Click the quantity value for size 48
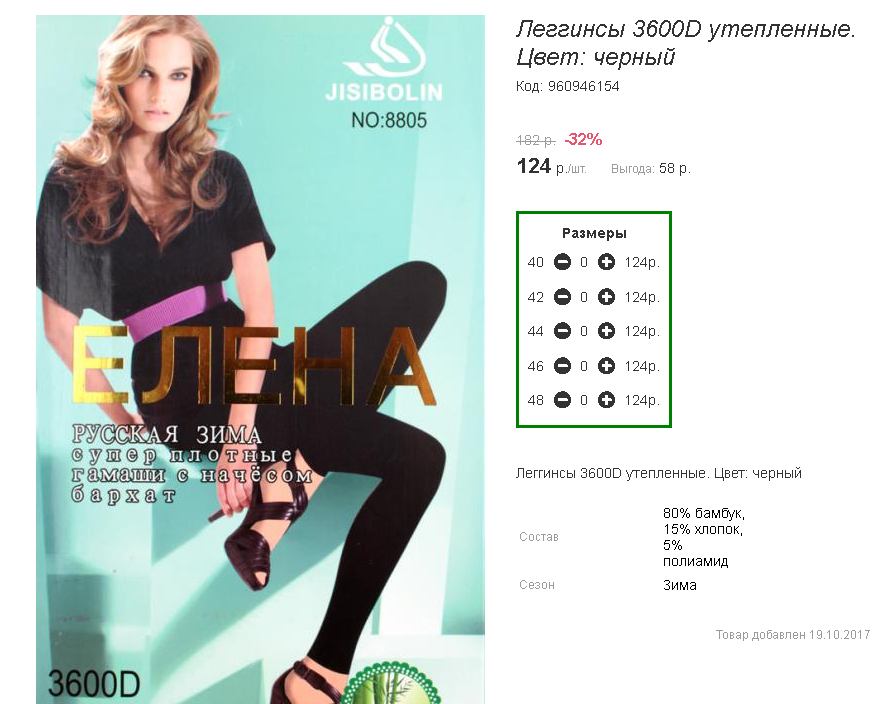This screenshot has height=704, width=874. point(584,400)
